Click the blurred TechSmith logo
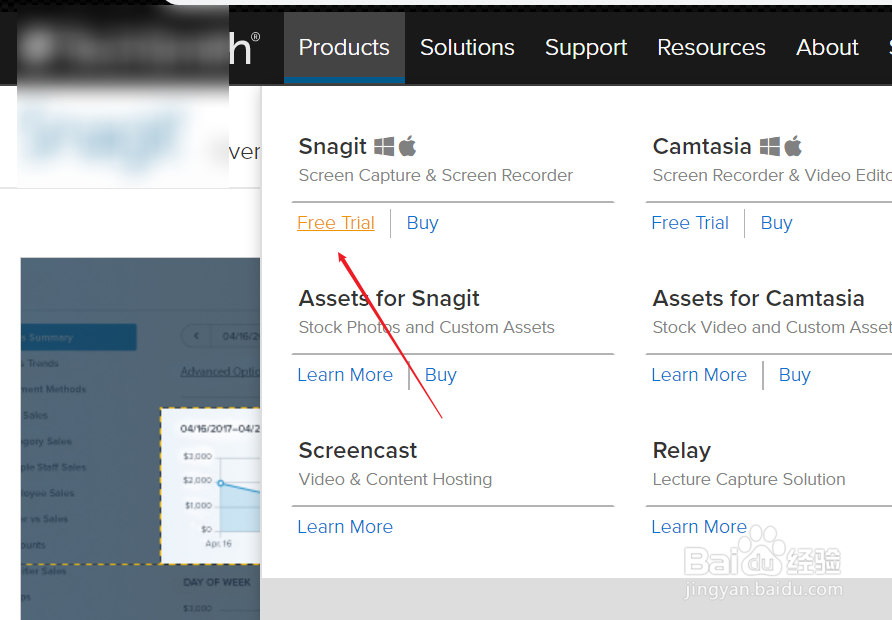The height and width of the screenshot is (620, 892). 139,48
